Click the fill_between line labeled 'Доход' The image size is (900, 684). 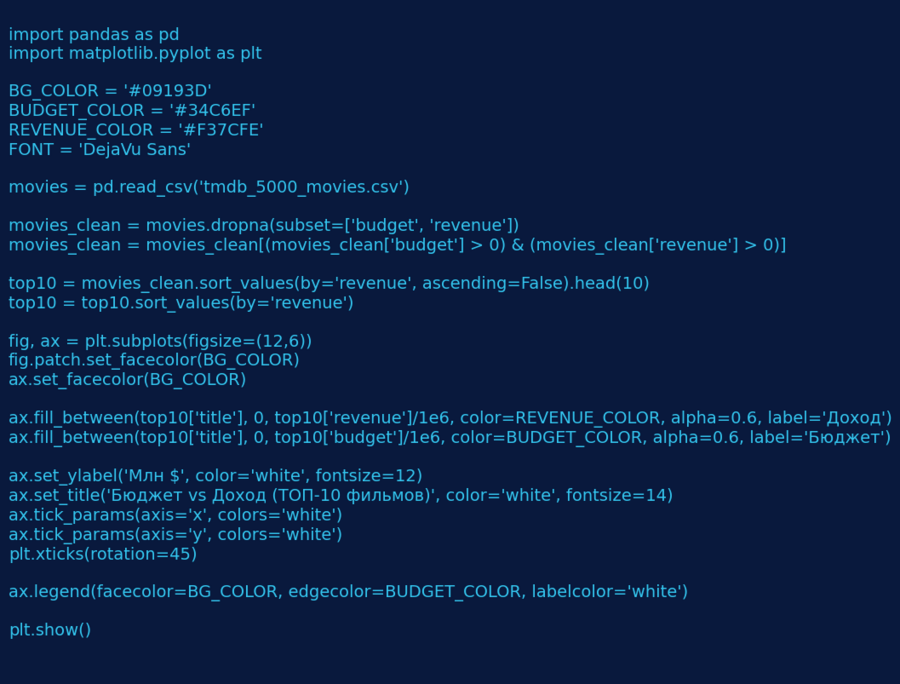450,418
